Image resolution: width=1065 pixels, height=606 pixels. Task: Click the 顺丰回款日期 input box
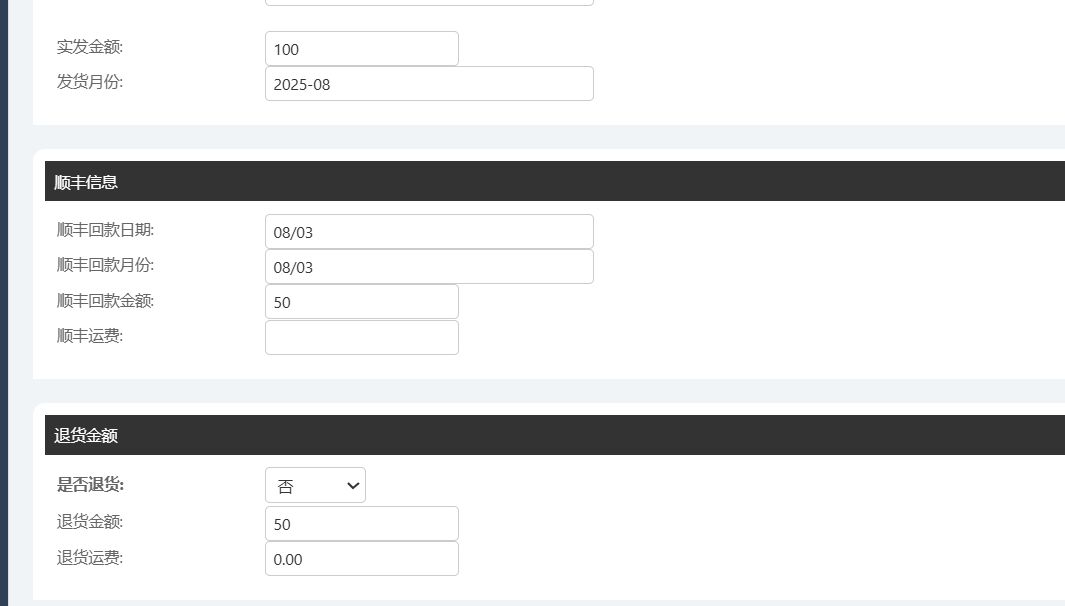(x=429, y=232)
